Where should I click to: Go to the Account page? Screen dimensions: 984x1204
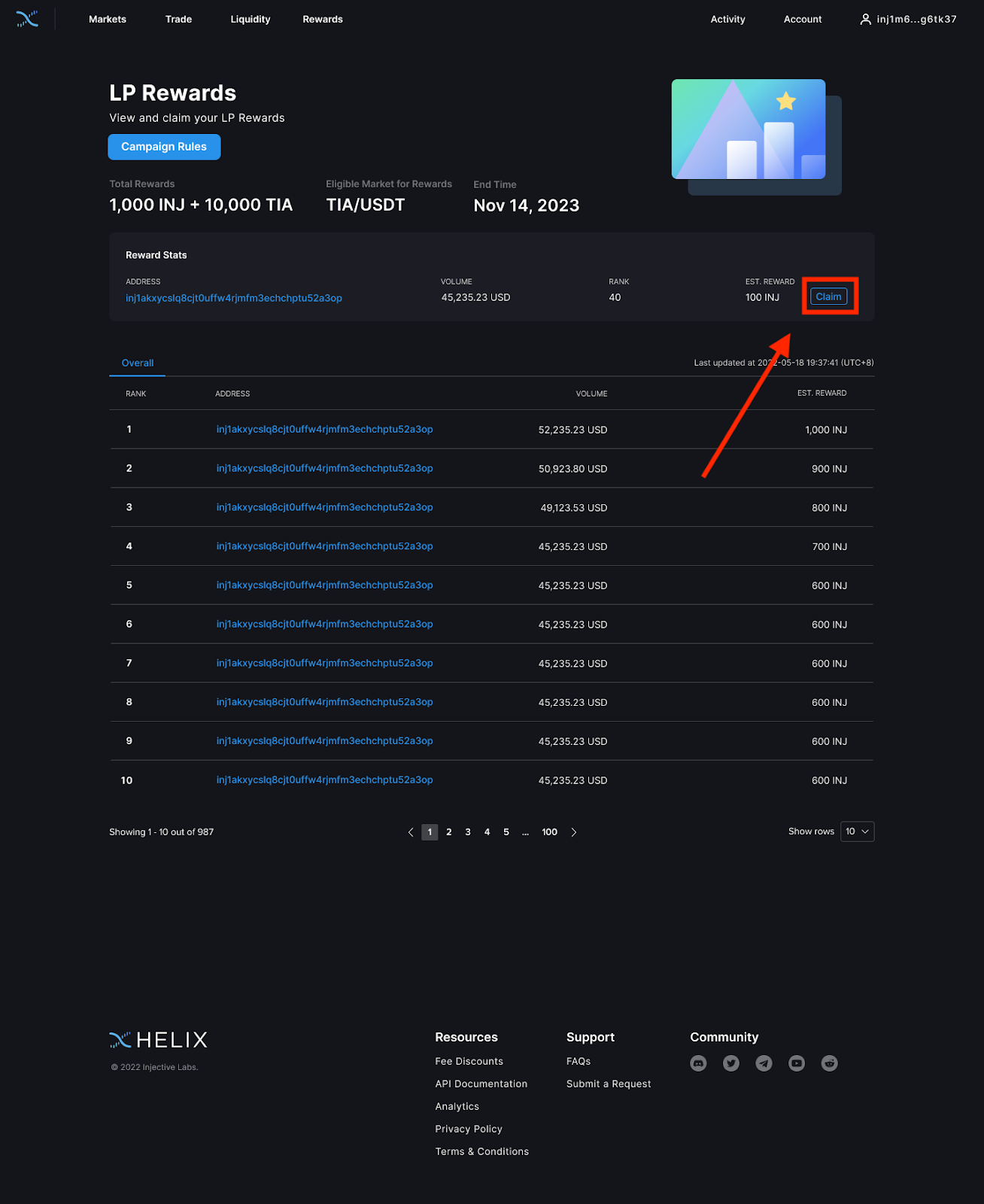coord(803,20)
